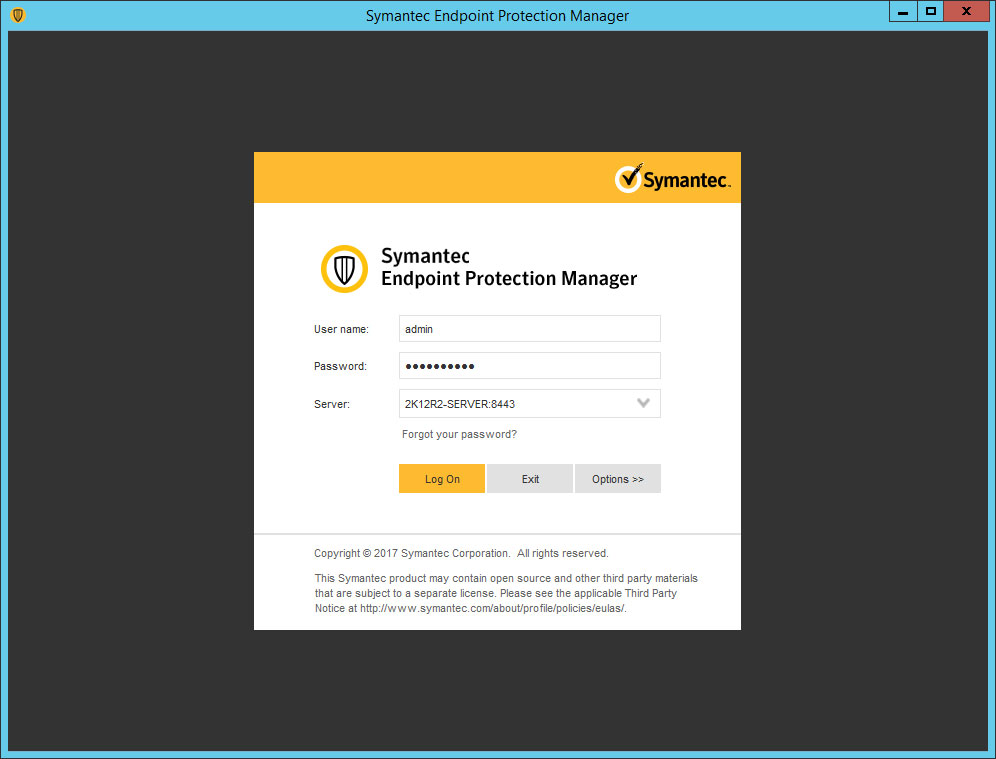Click the "User name:" label
Image resolution: width=996 pixels, height=759 pixels.
coord(341,329)
